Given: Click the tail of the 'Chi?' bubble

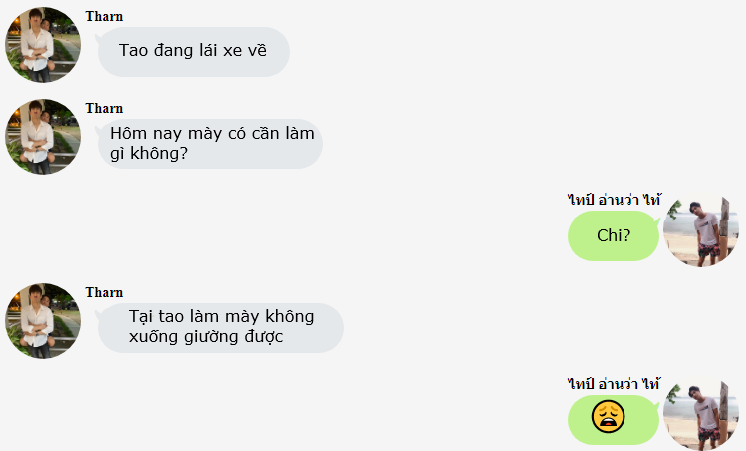Looking at the screenshot, I should 658,222.
